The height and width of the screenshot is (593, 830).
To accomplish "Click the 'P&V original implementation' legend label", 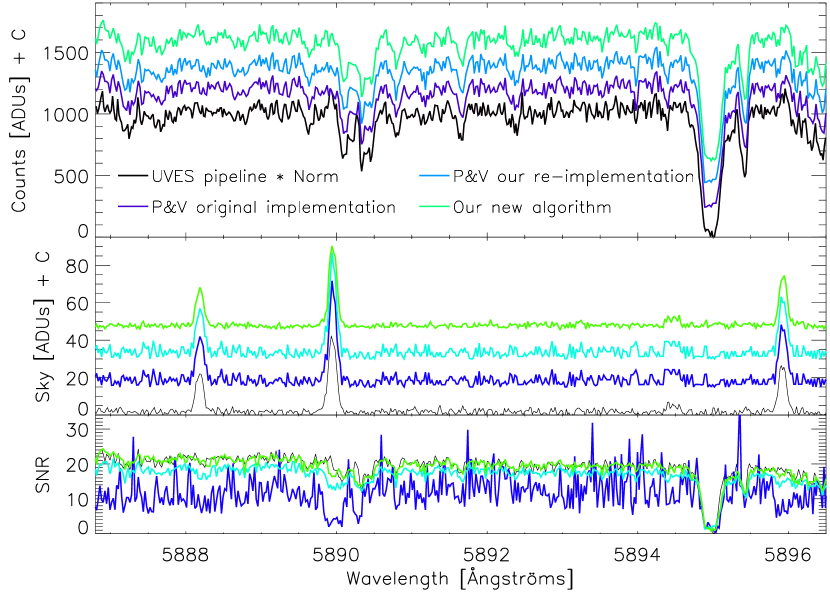I will [x=274, y=207].
